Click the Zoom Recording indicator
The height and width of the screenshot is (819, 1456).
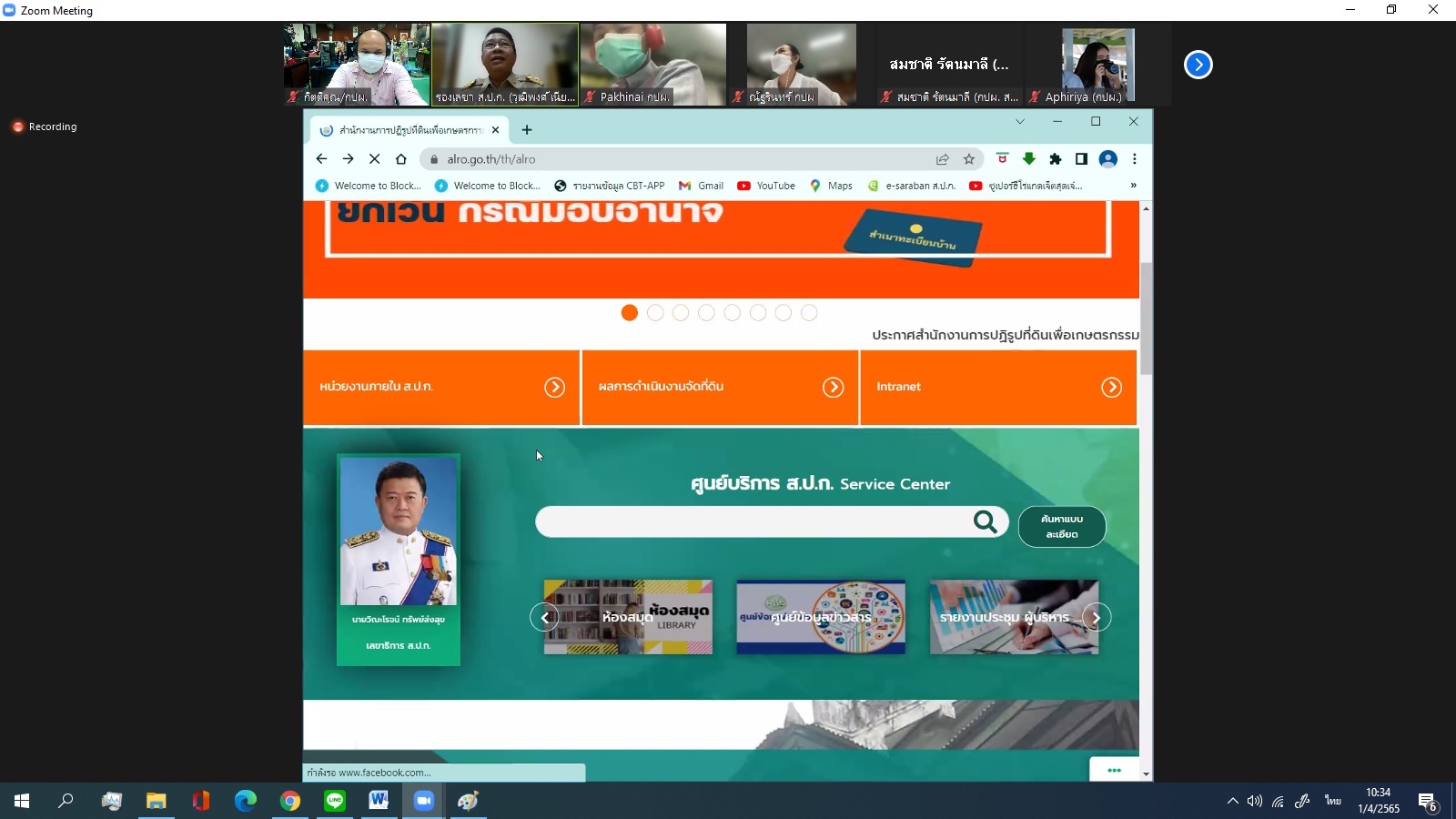[45, 126]
